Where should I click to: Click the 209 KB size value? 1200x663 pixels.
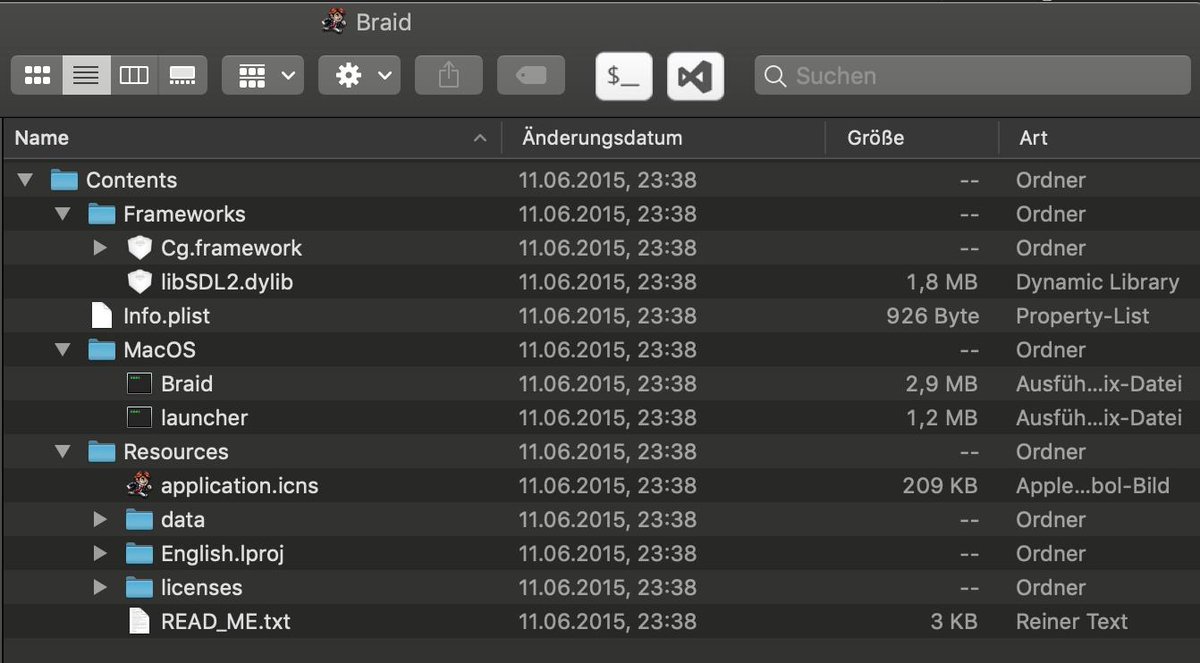940,486
